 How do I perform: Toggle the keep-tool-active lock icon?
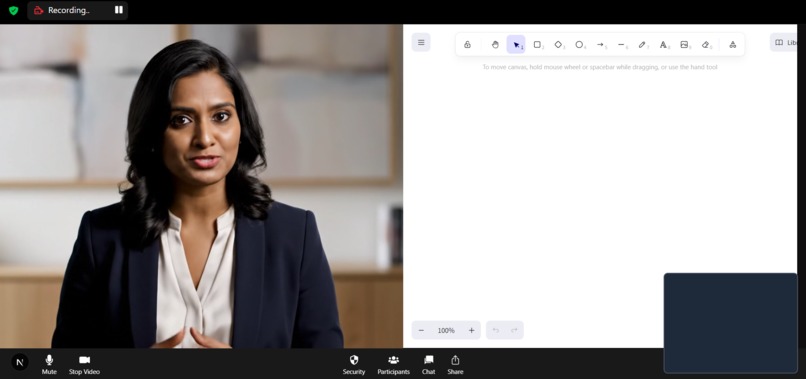(x=467, y=45)
